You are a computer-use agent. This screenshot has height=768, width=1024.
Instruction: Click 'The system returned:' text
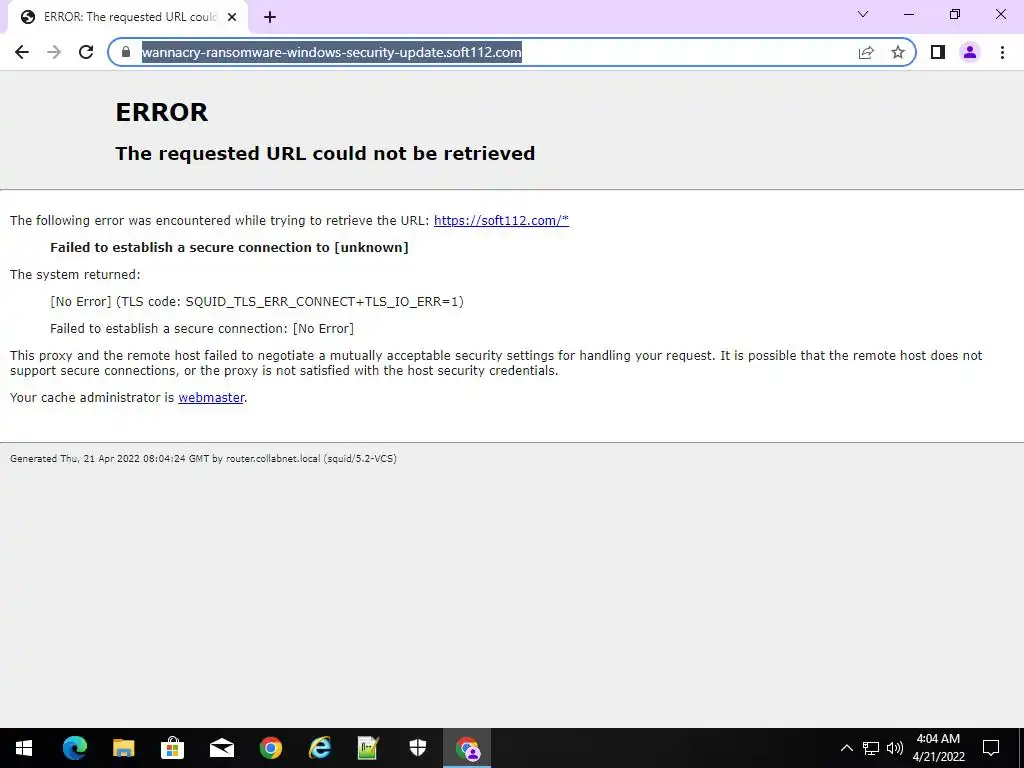(75, 274)
